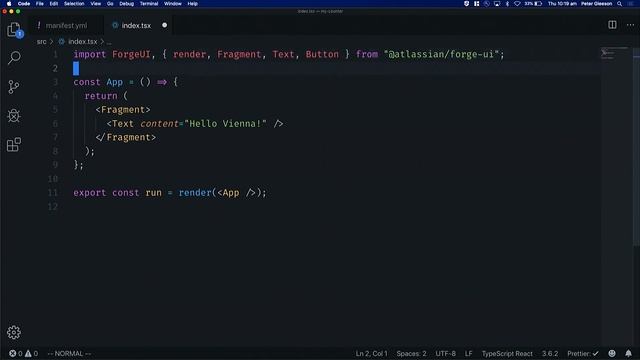Click const App on line 3
Viewport: 640px width, 360px height.
(98, 82)
